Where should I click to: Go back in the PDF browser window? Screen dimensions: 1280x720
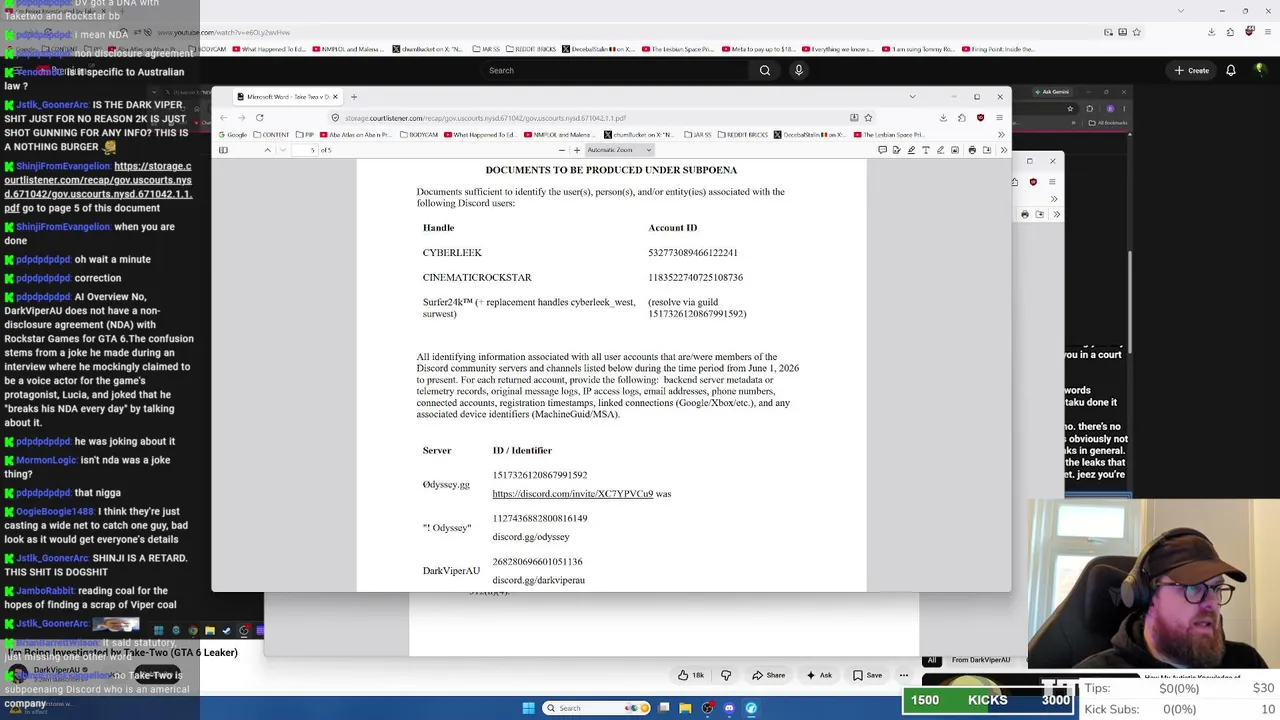tap(223, 118)
